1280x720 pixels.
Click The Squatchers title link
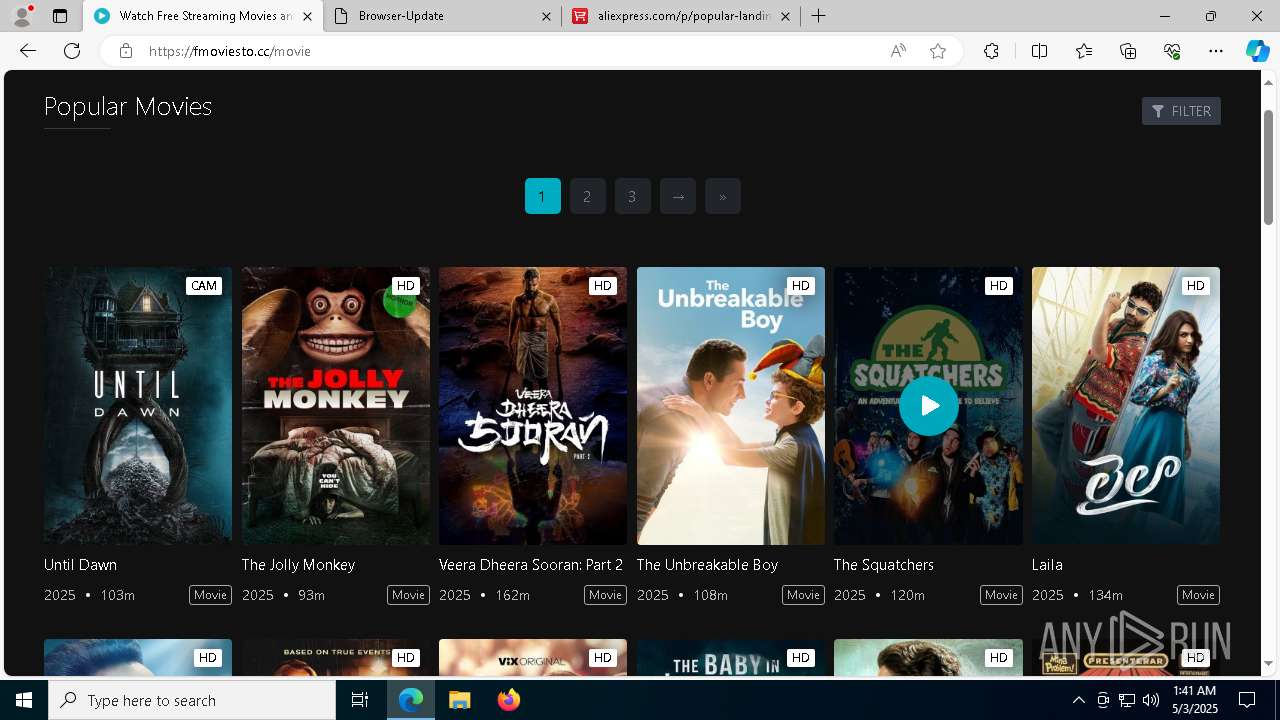tap(884, 565)
